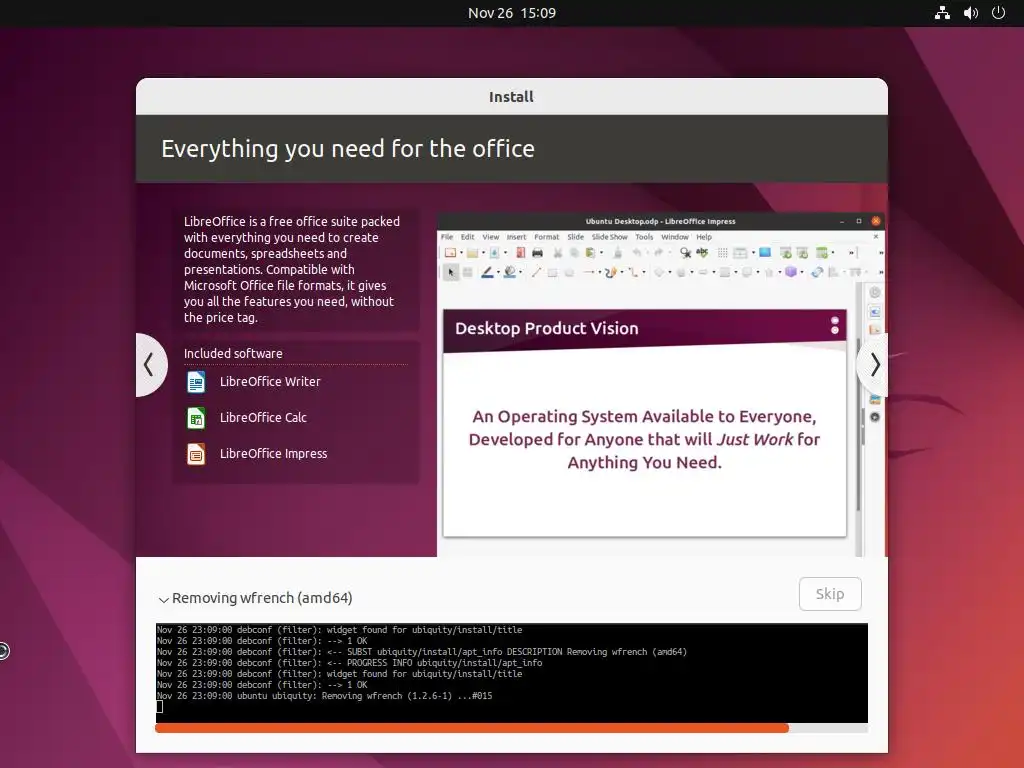Click Desktop Product Vision slide title
1024x768 pixels.
[547, 328]
